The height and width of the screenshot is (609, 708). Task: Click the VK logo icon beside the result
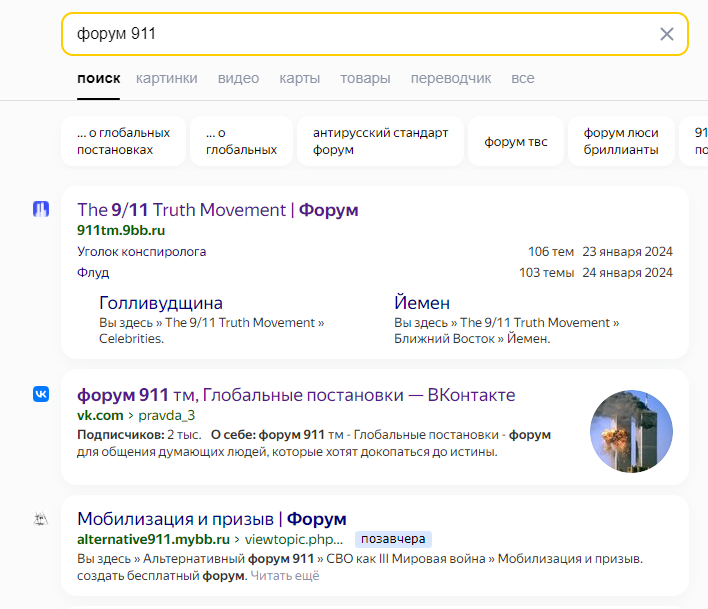tap(41, 394)
